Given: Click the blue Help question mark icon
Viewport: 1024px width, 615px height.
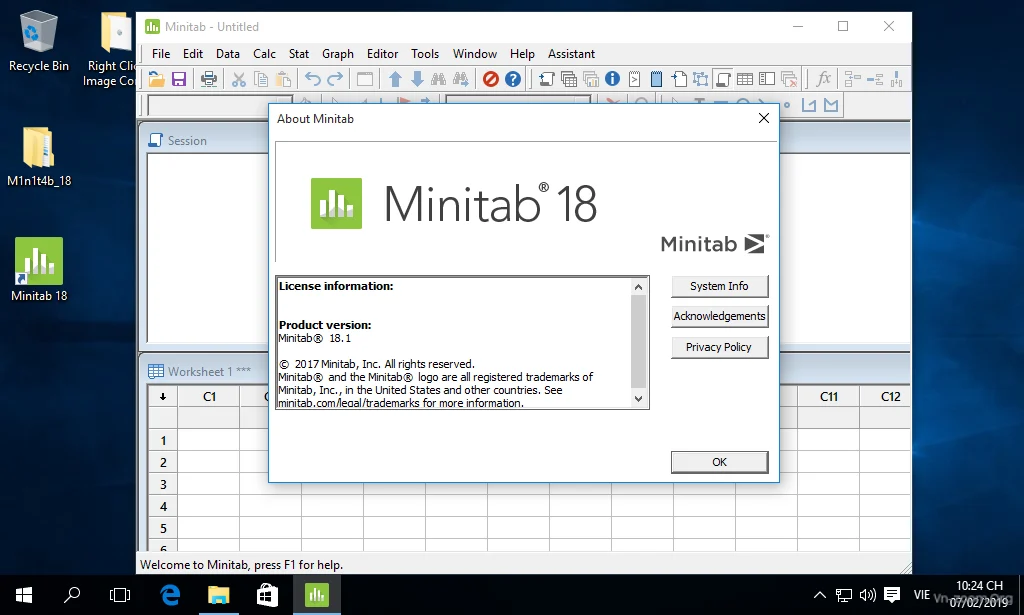Looking at the screenshot, I should click(513, 79).
